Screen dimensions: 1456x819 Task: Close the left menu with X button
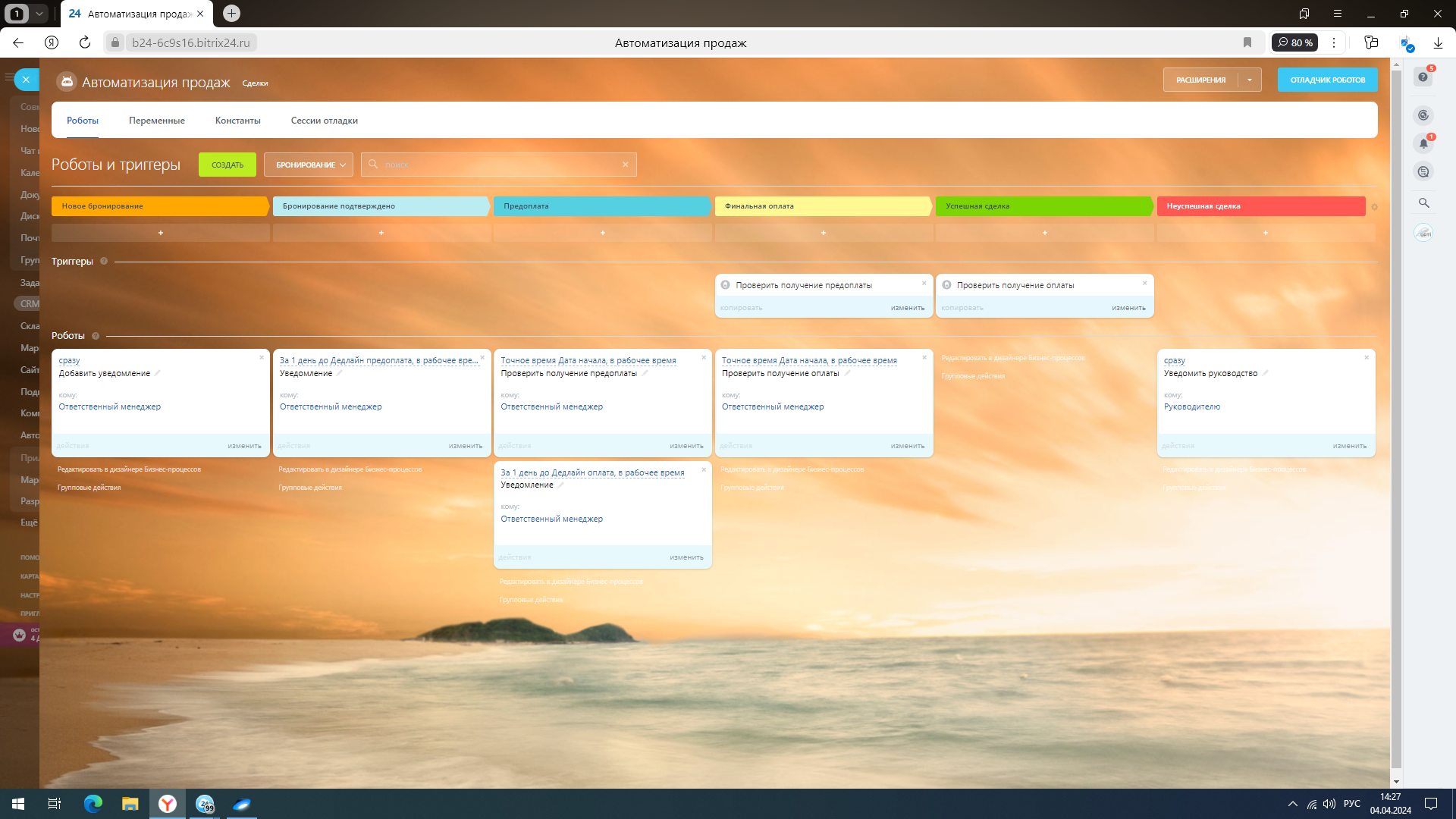point(26,80)
